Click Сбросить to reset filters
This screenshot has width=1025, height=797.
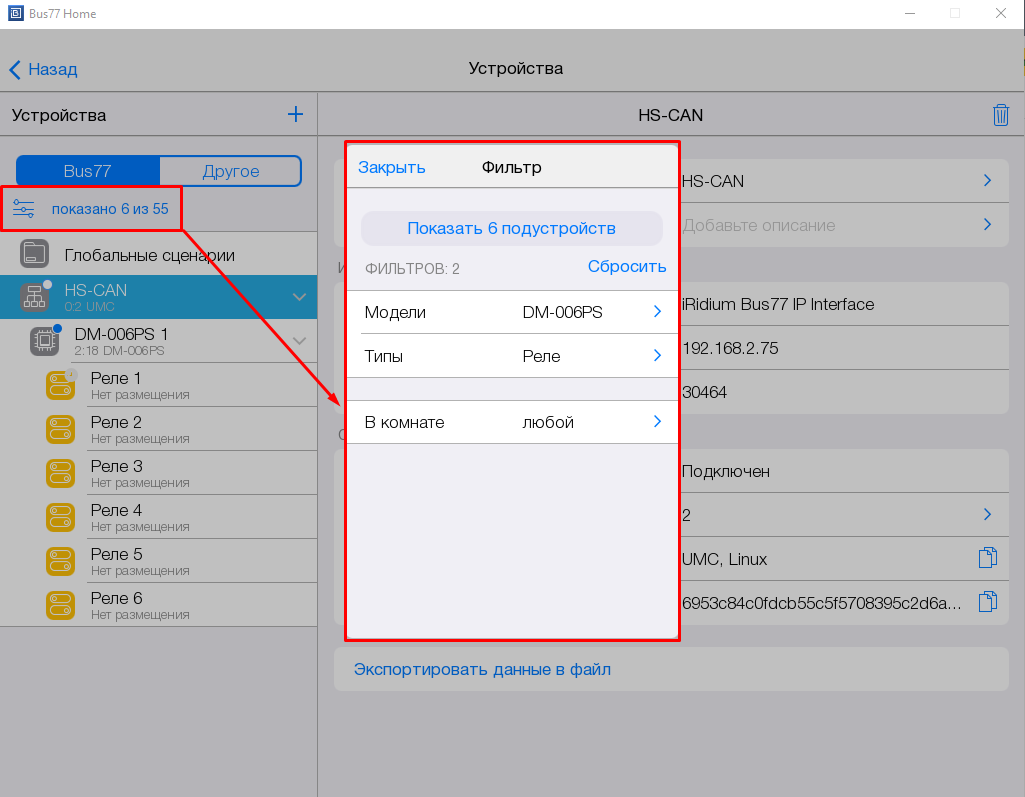tap(626, 266)
